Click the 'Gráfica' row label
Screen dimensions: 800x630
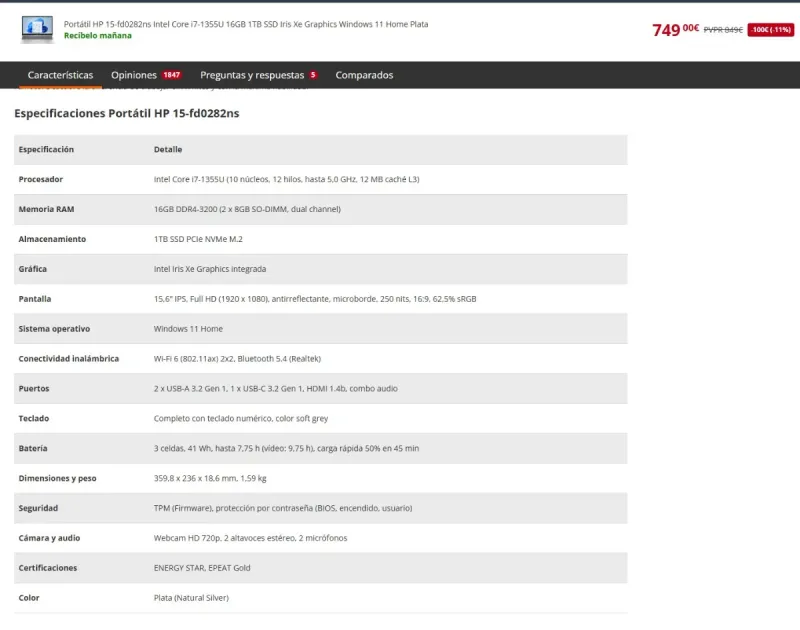coord(33,269)
